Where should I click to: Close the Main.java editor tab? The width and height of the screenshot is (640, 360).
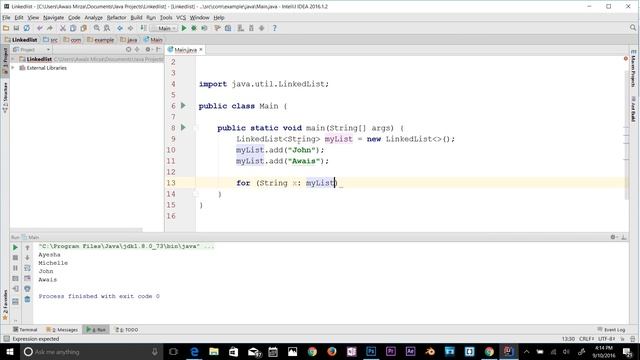[x=201, y=49]
